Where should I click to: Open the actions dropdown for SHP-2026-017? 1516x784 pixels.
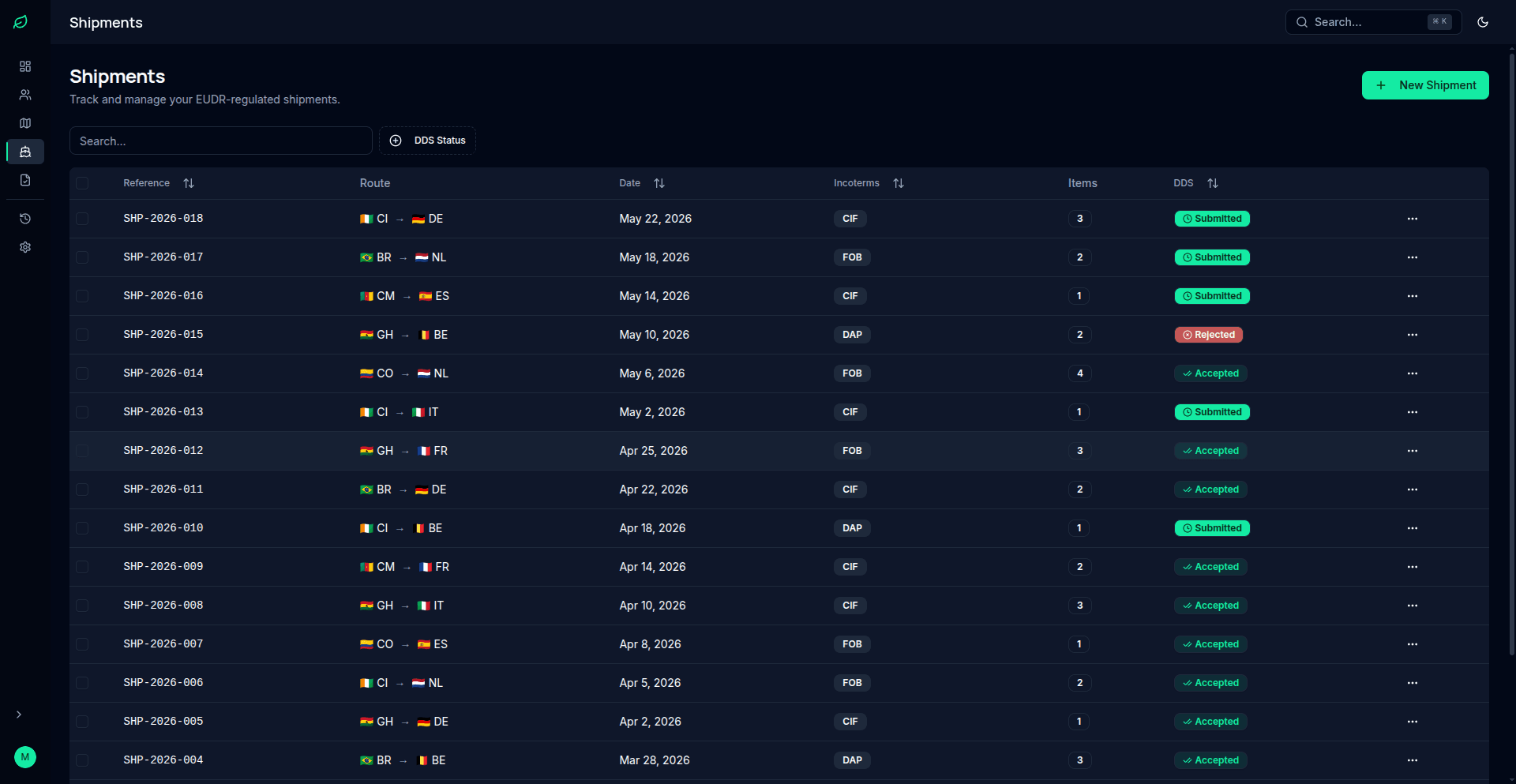1412,257
